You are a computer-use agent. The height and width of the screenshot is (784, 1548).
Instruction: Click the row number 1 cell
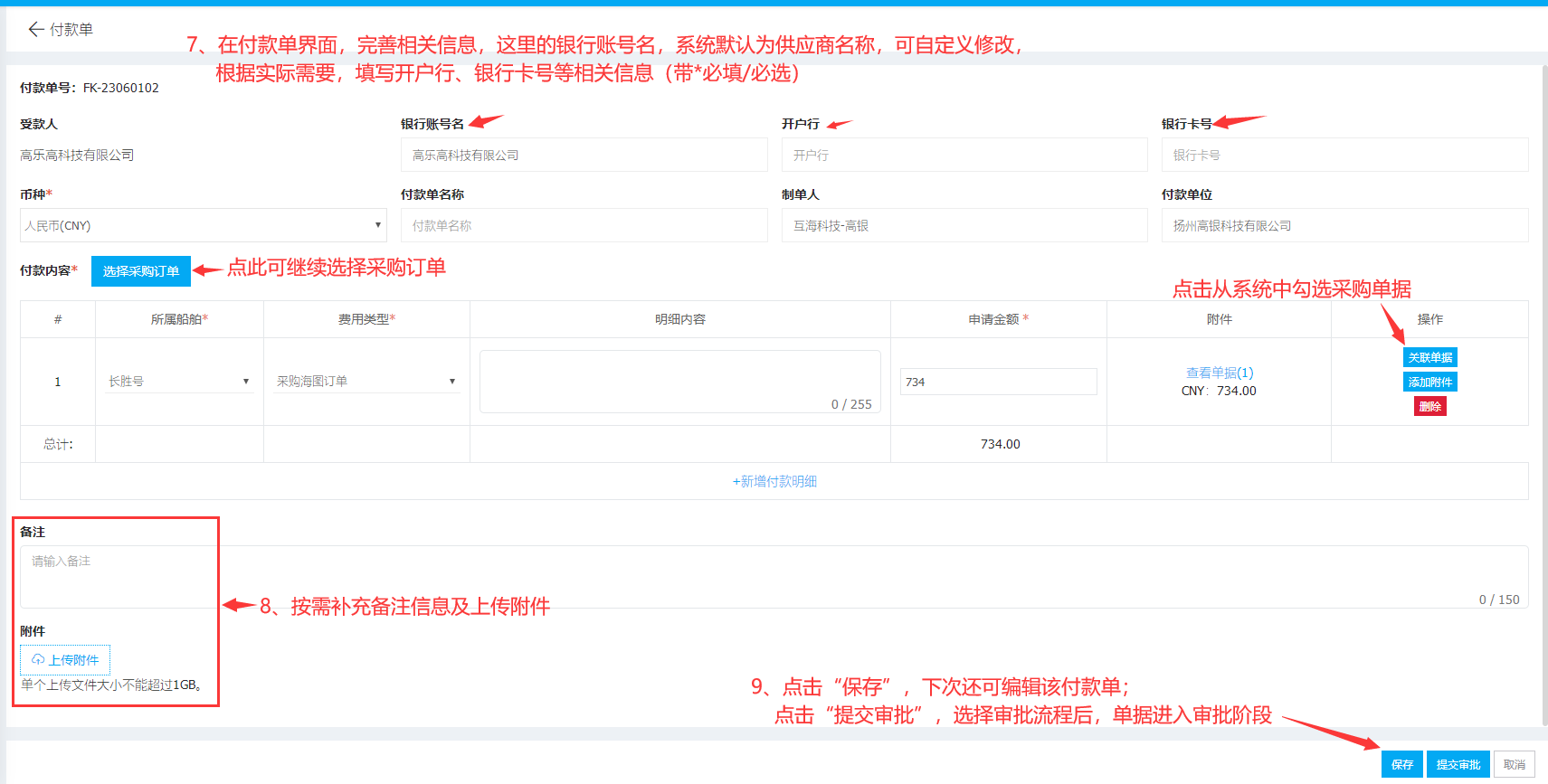click(x=58, y=382)
